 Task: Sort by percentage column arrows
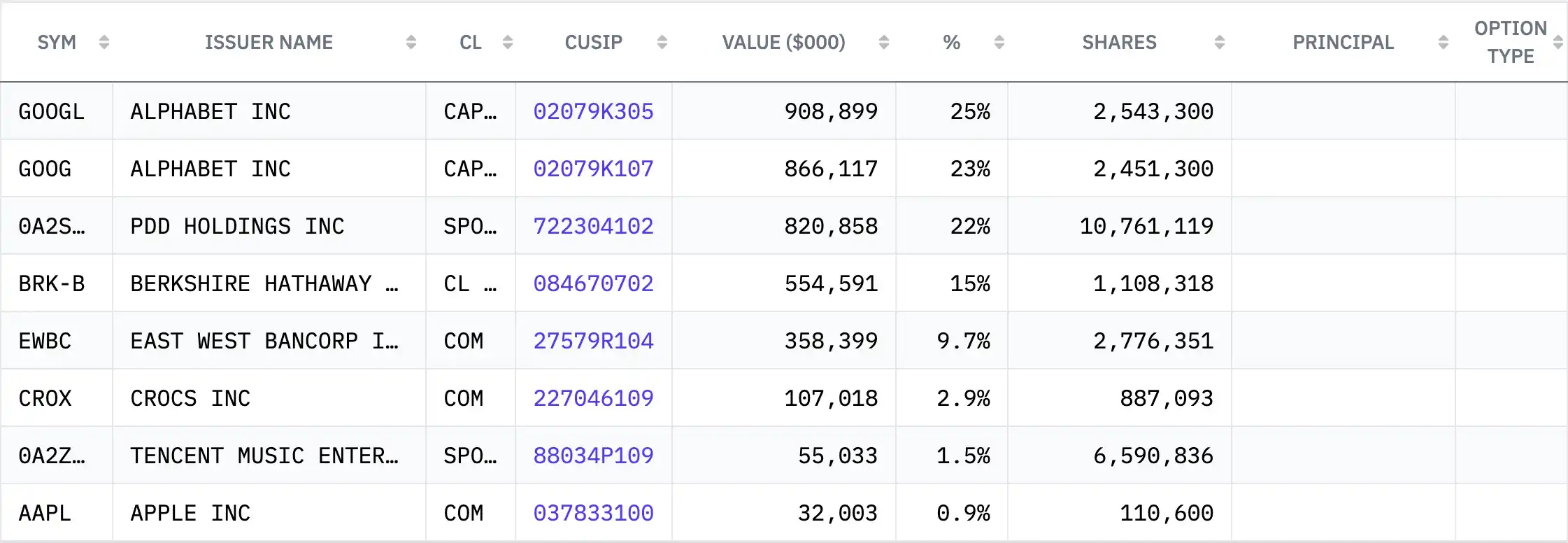999,43
